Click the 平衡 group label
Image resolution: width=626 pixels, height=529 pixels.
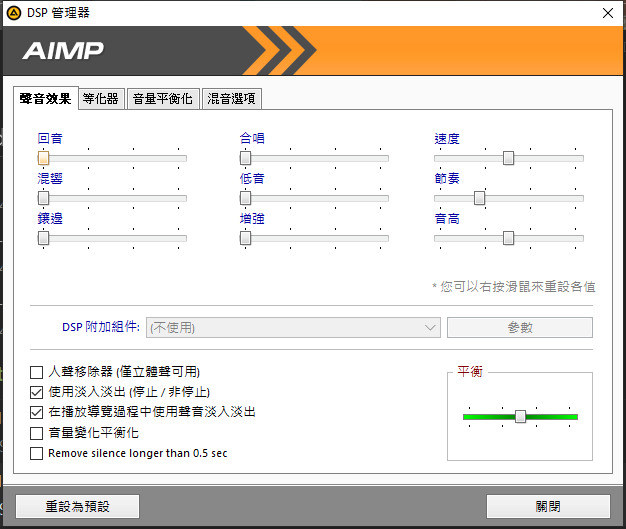[x=470, y=372]
